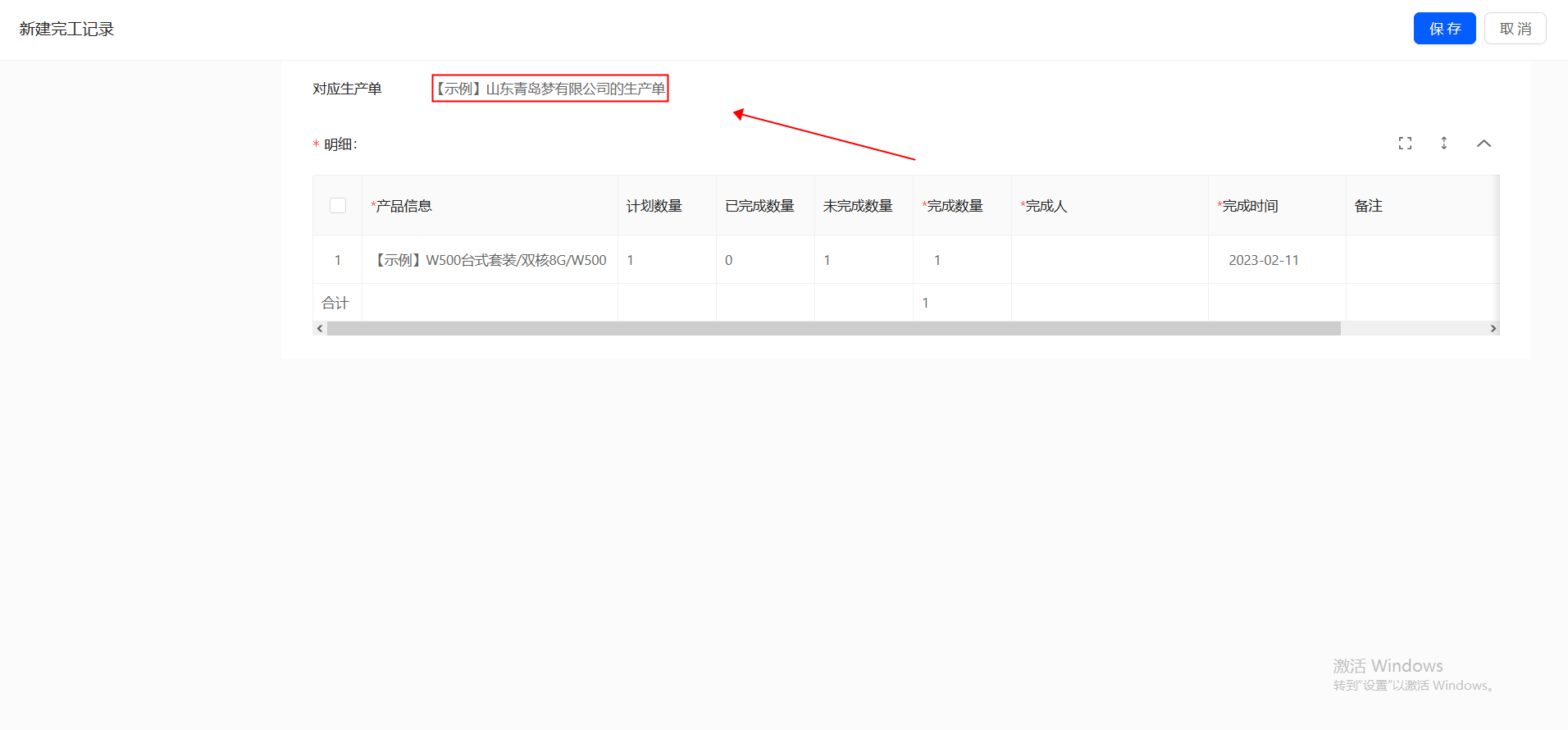
Task: Click the 完成数量 input in row 1
Action: click(x=962, y=260)
